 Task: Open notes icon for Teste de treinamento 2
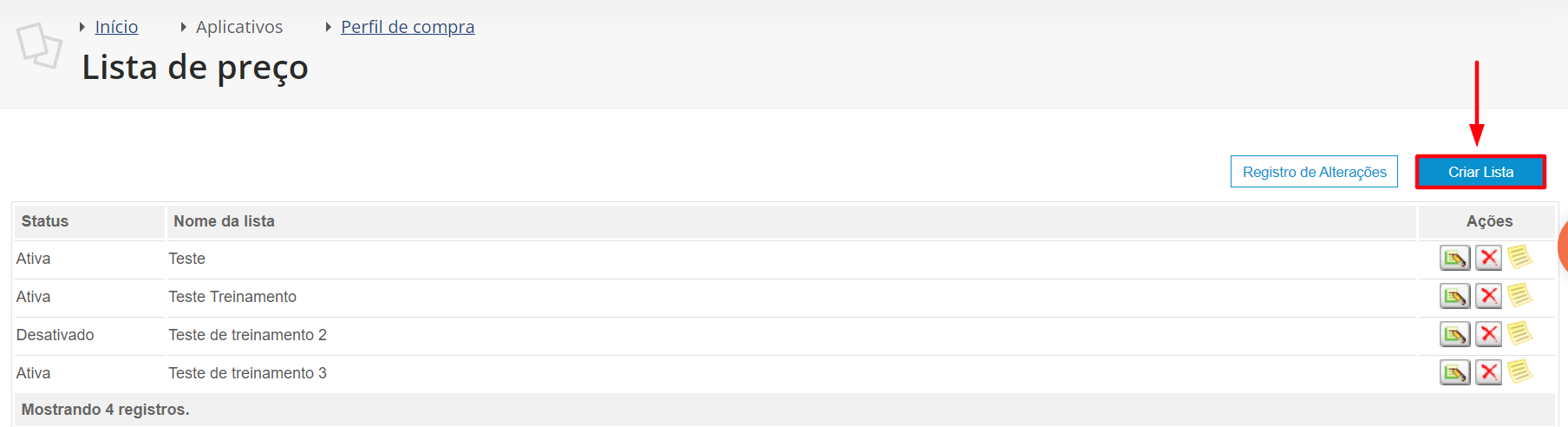tap(1519, 333)
